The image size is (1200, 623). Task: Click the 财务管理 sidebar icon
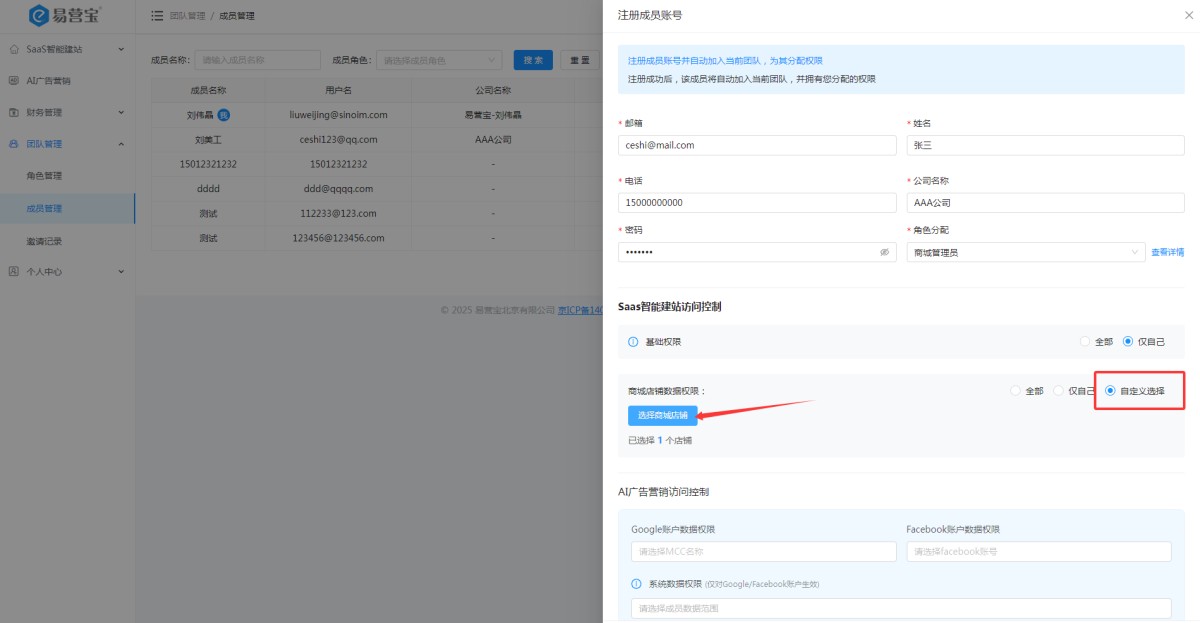click(14, 112)
